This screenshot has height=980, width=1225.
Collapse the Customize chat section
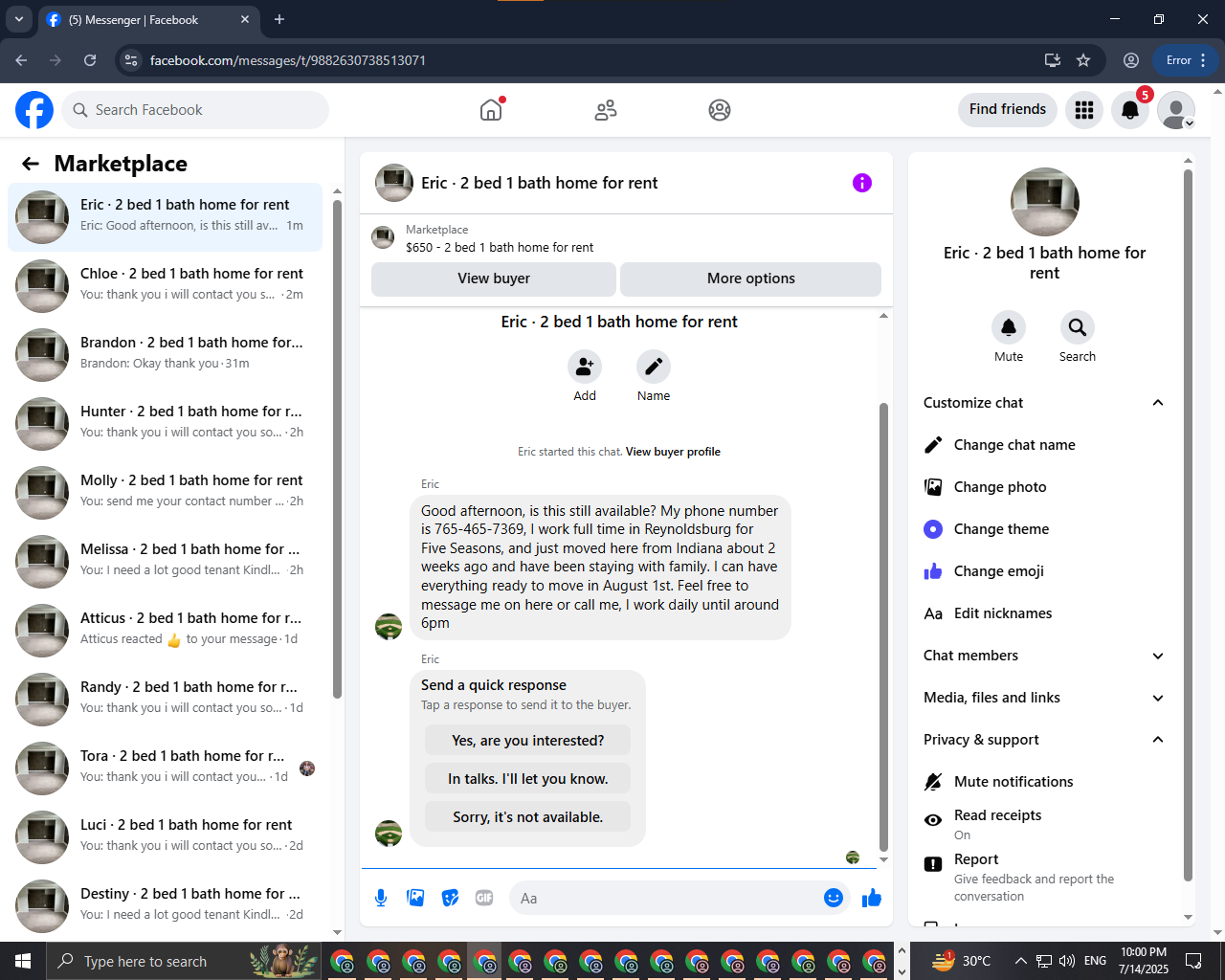click(x=1043, y=403)
